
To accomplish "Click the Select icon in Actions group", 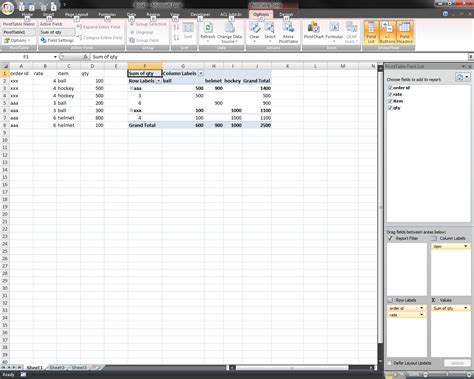I will click(x=270, y=28).
